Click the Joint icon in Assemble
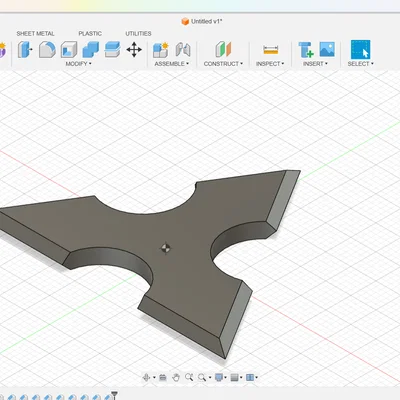Image resolution: width=400 pixels, height=400 pixels. (x=183, y=50)
